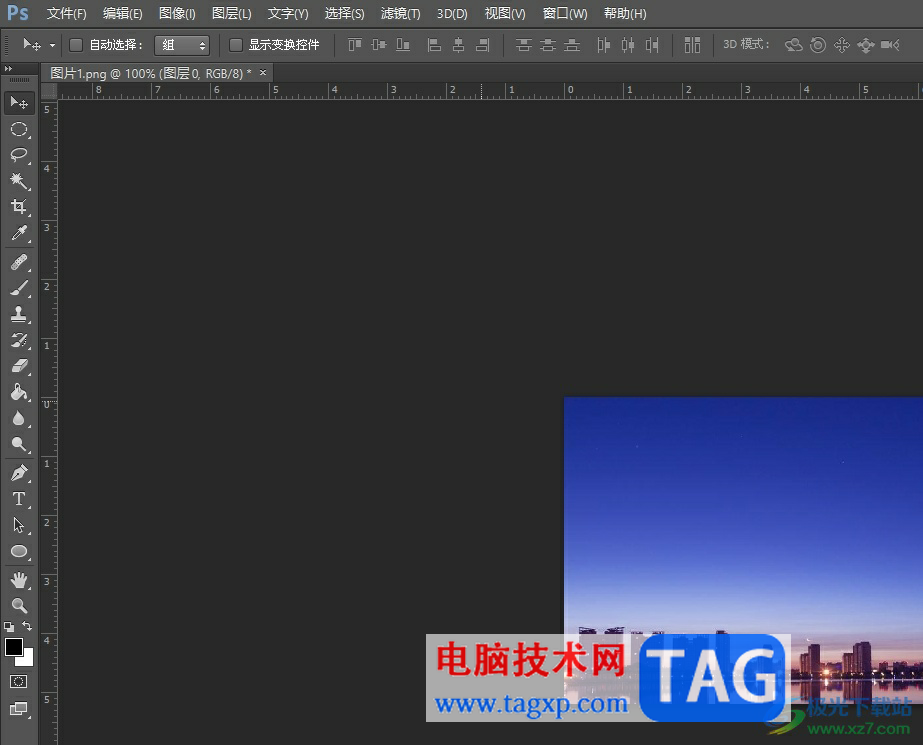Toggle Quick Mask mode
The image size is (923, 745).
(19, 681)
